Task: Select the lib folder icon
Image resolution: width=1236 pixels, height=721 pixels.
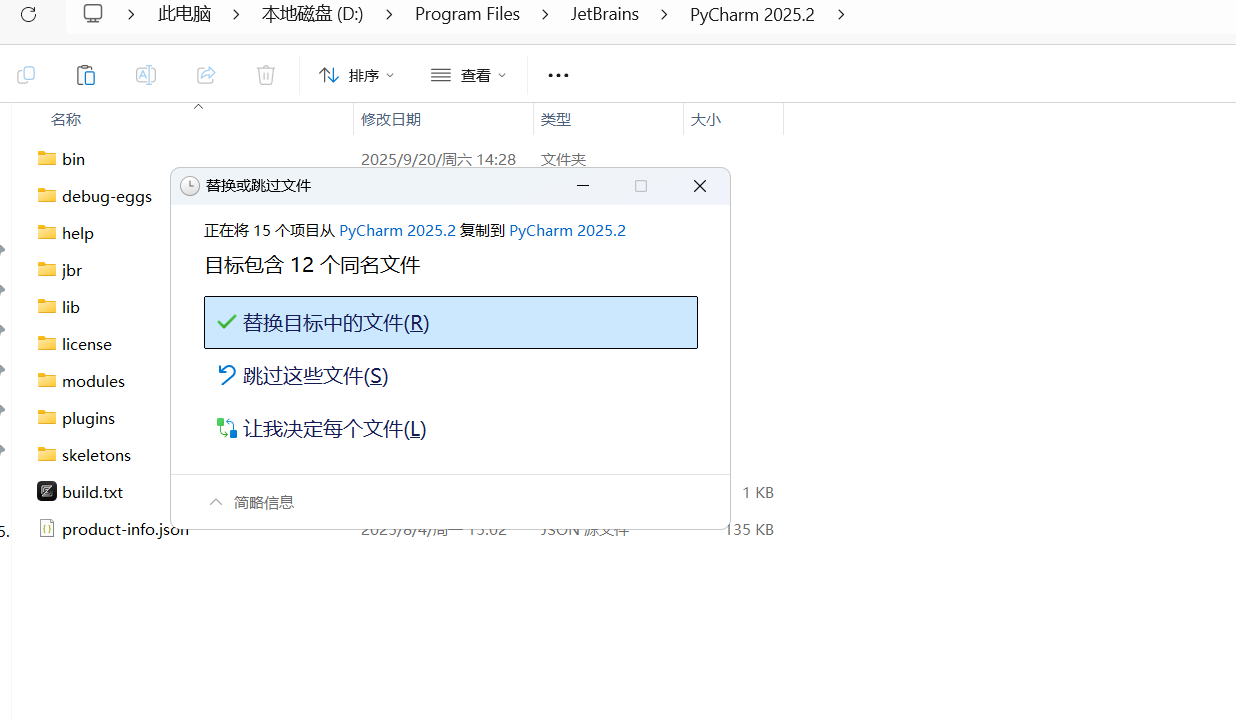Action: pyautogui.click(x=47, y=306)
